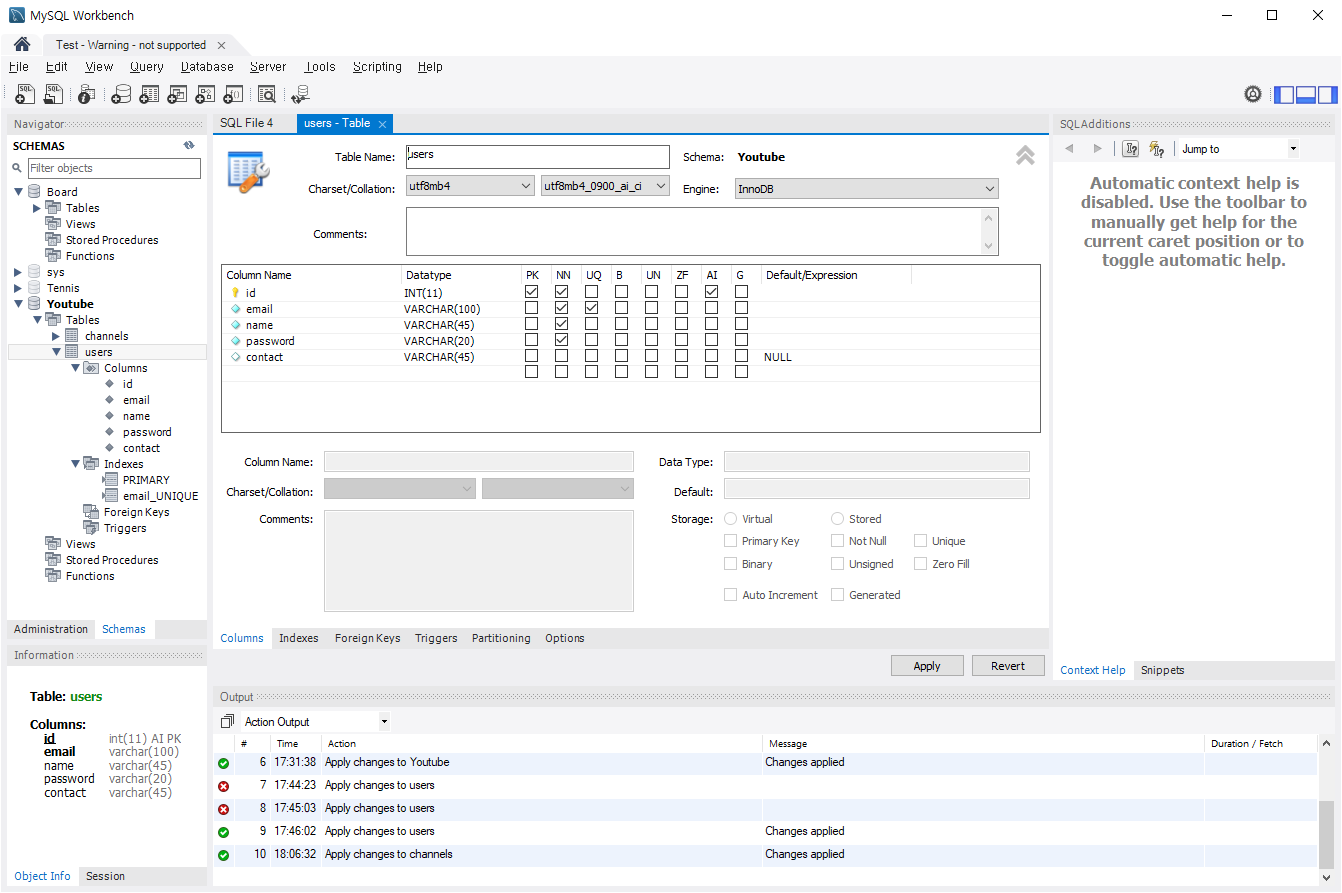Open Workbench preferences gear icon
This screenshot has width=1342, height=893.
(x=1253, y=94)
